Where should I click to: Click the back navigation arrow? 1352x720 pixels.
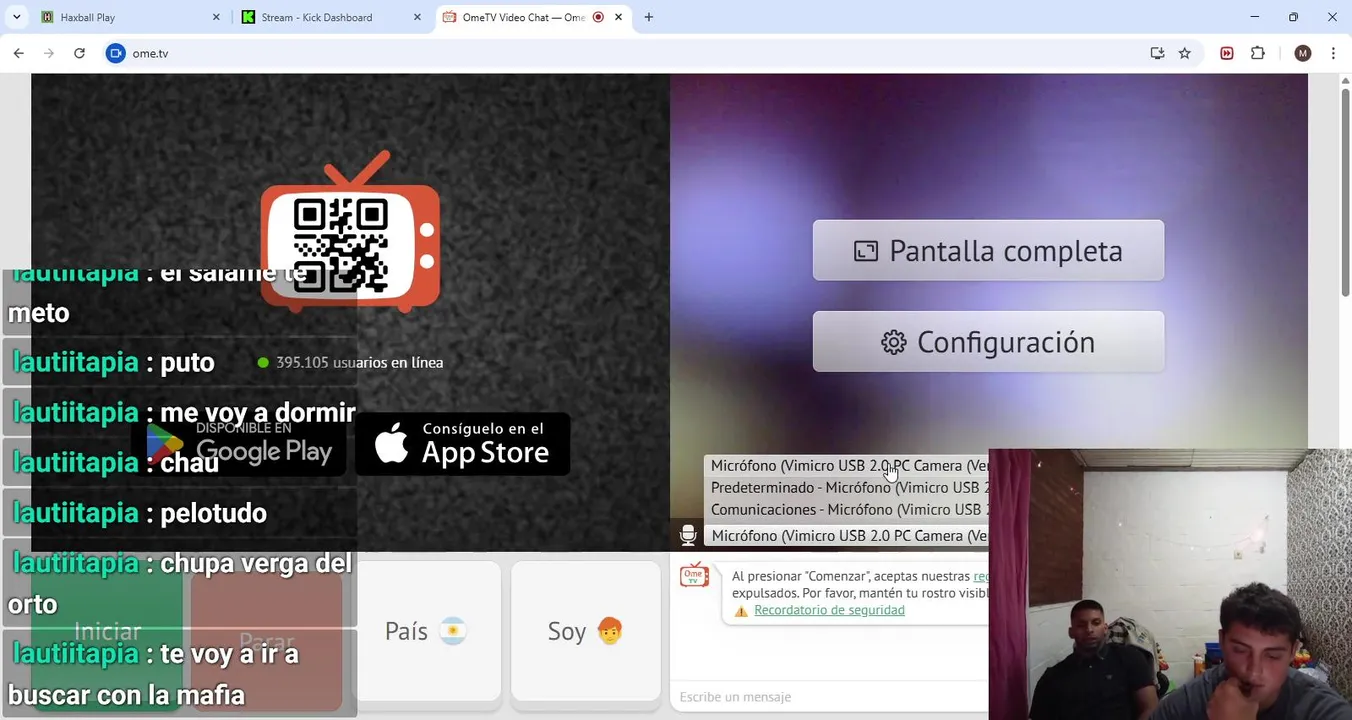tap(18, 53)
